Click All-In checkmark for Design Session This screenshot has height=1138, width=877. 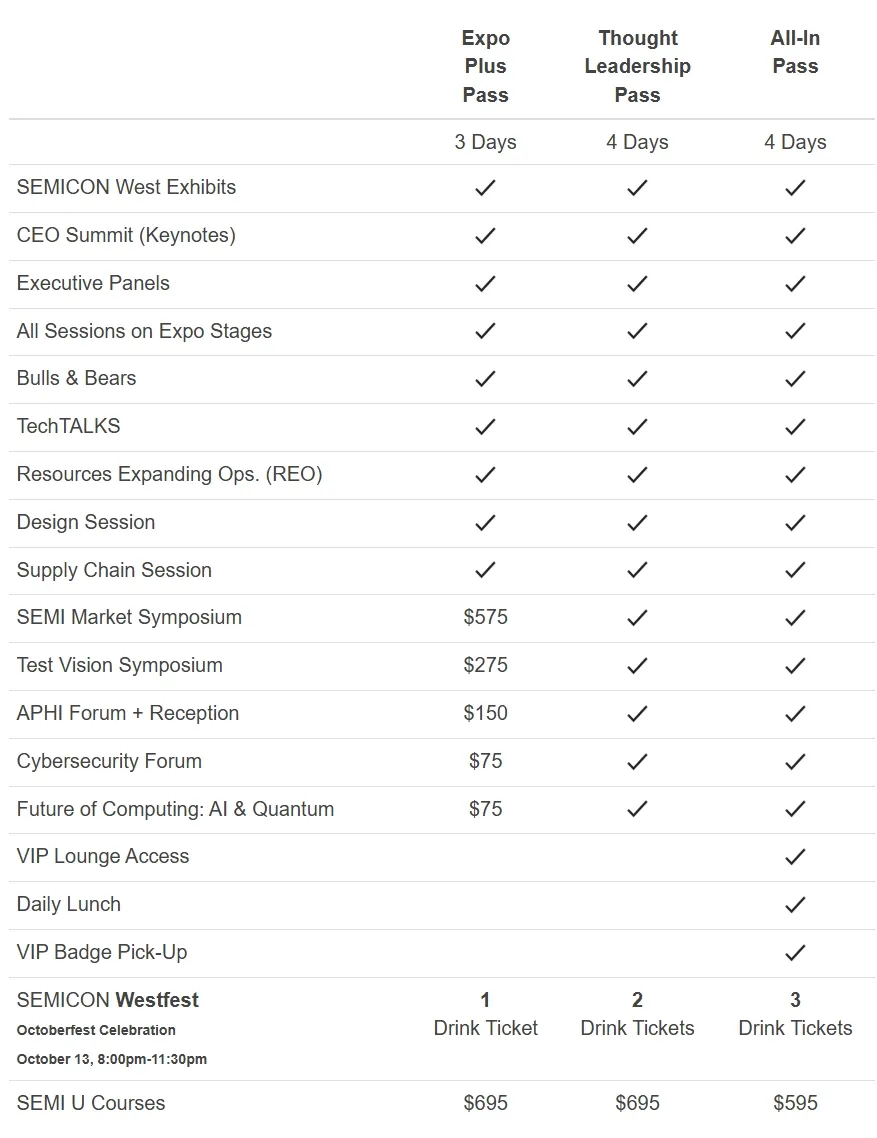[795, 523]
